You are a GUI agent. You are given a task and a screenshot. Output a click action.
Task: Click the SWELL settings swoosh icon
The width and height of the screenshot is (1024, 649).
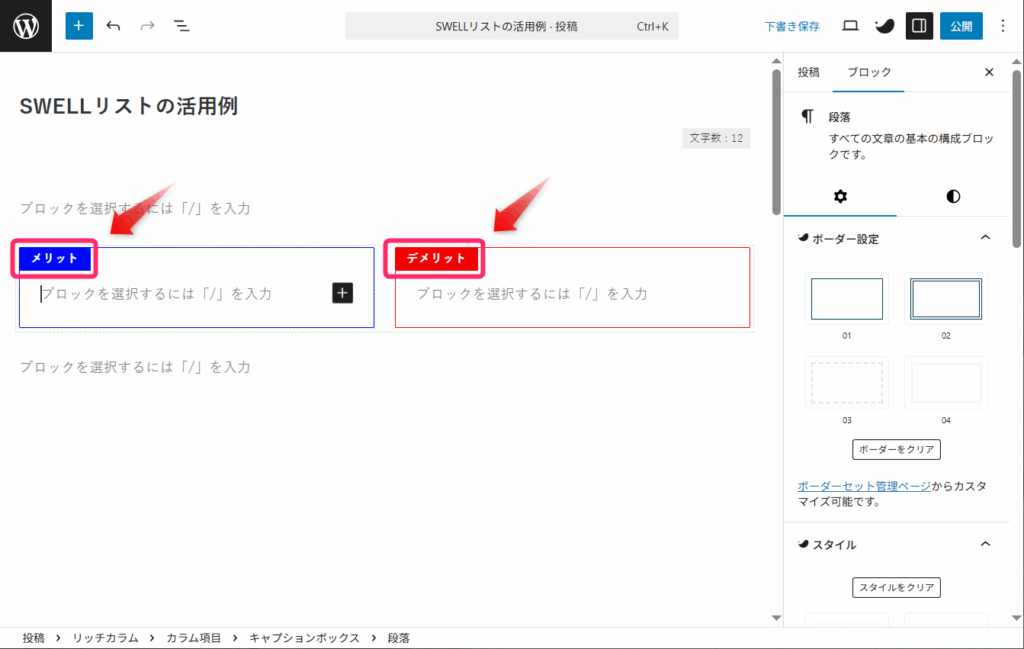[x=885, y=26]
